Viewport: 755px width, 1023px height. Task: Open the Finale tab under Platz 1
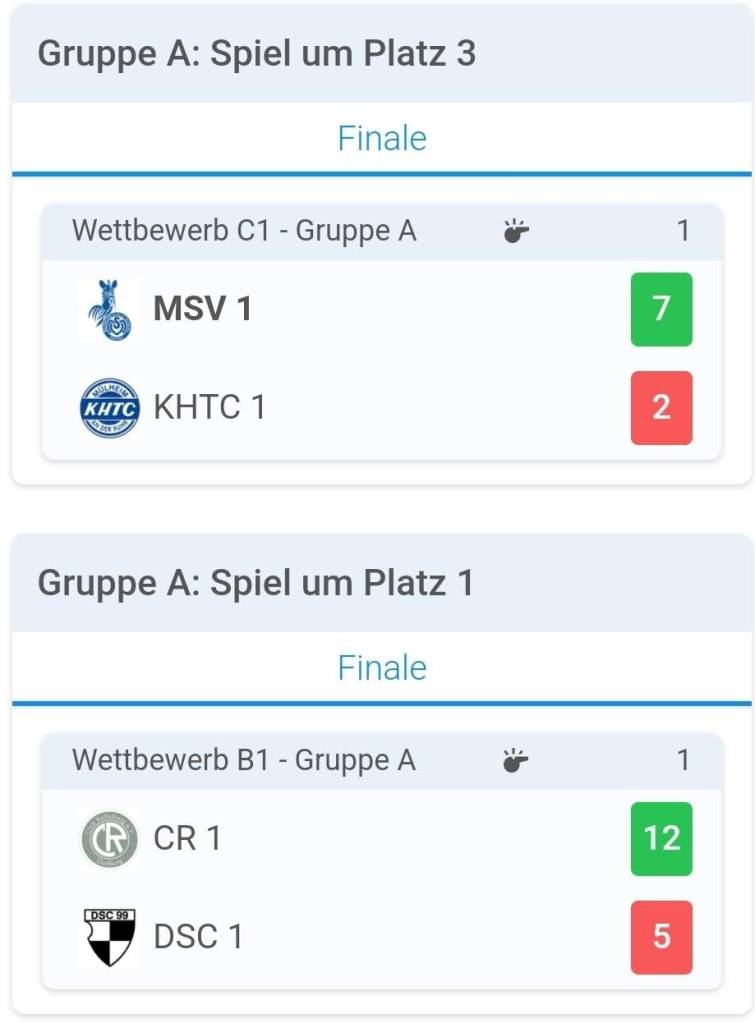click(382, 667)
